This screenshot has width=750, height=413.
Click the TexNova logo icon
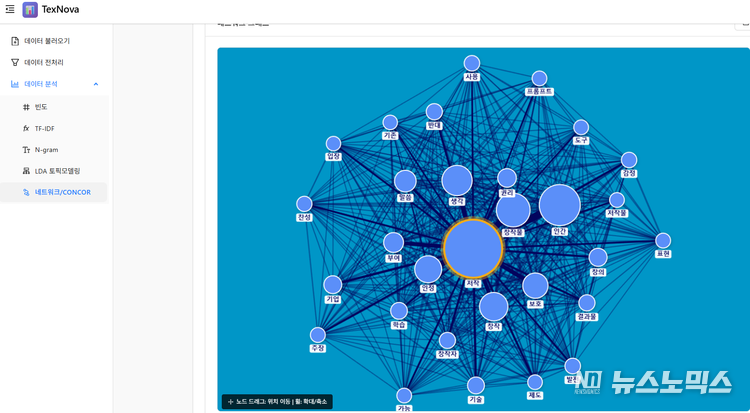click(30, 10)
